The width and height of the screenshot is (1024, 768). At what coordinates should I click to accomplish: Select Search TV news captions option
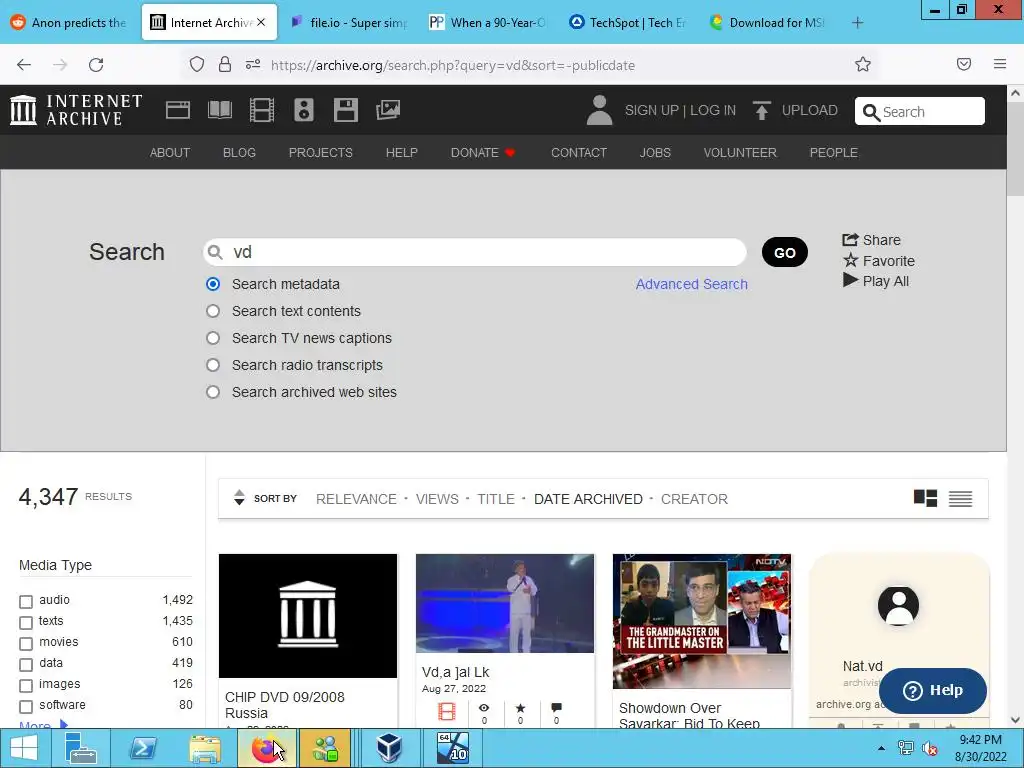[x=213, y=338]
